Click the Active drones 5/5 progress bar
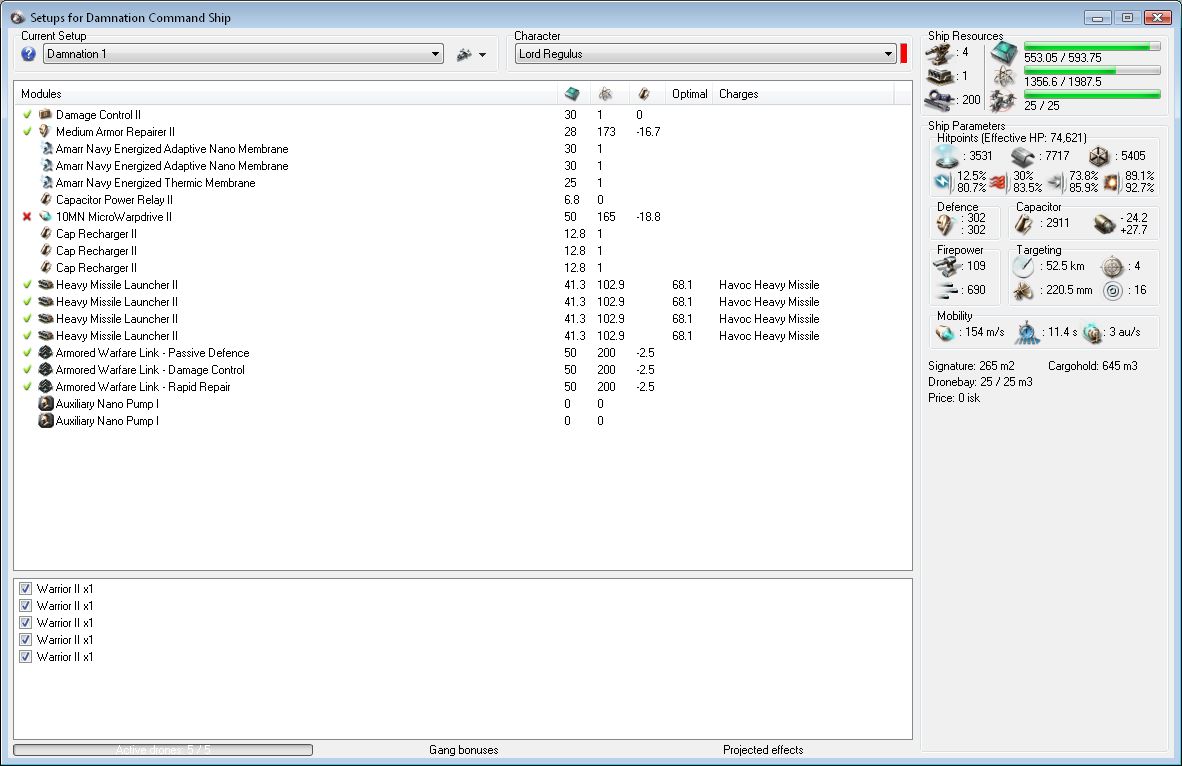This screenshot has height=766, width=1182. tap(163, 750)
